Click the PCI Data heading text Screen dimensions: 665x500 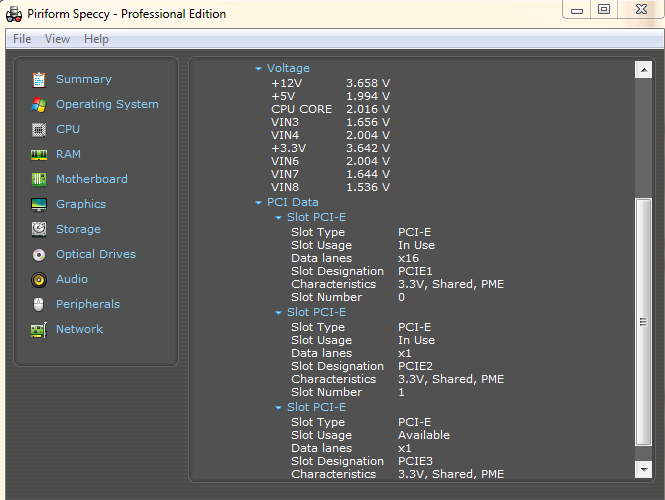pos(293,202)
